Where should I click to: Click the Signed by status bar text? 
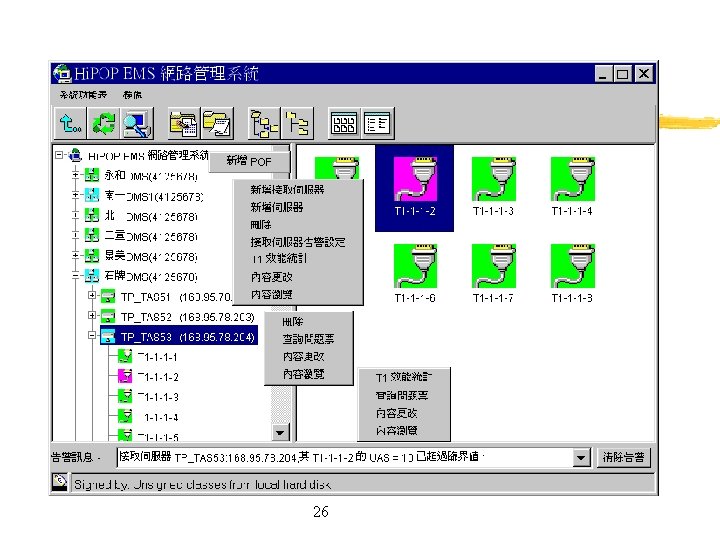coord(202,484)
